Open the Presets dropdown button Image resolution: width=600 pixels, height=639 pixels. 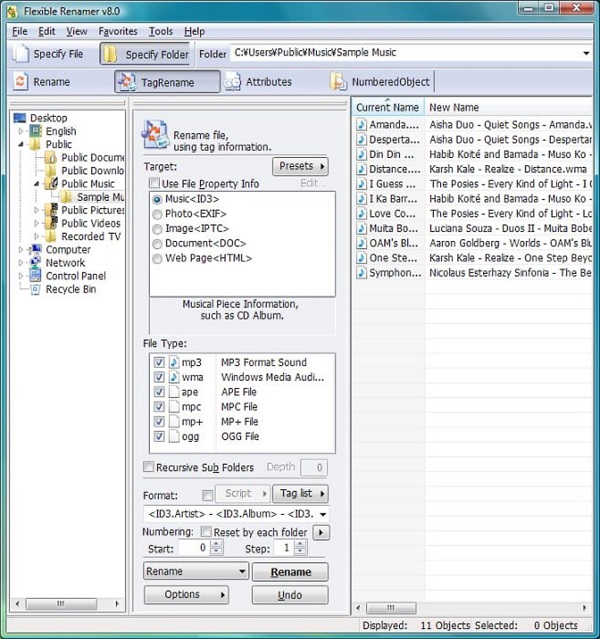point(300,166)
